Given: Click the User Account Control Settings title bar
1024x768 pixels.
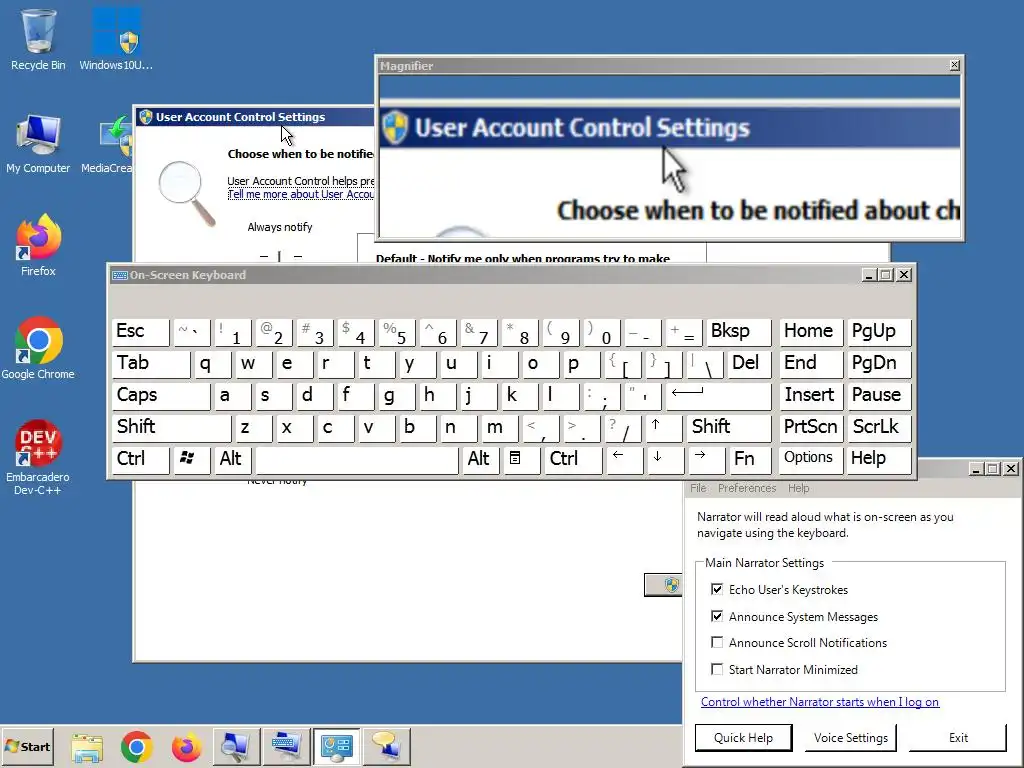Looking at the screenshot, I should (x=255, y=117).
